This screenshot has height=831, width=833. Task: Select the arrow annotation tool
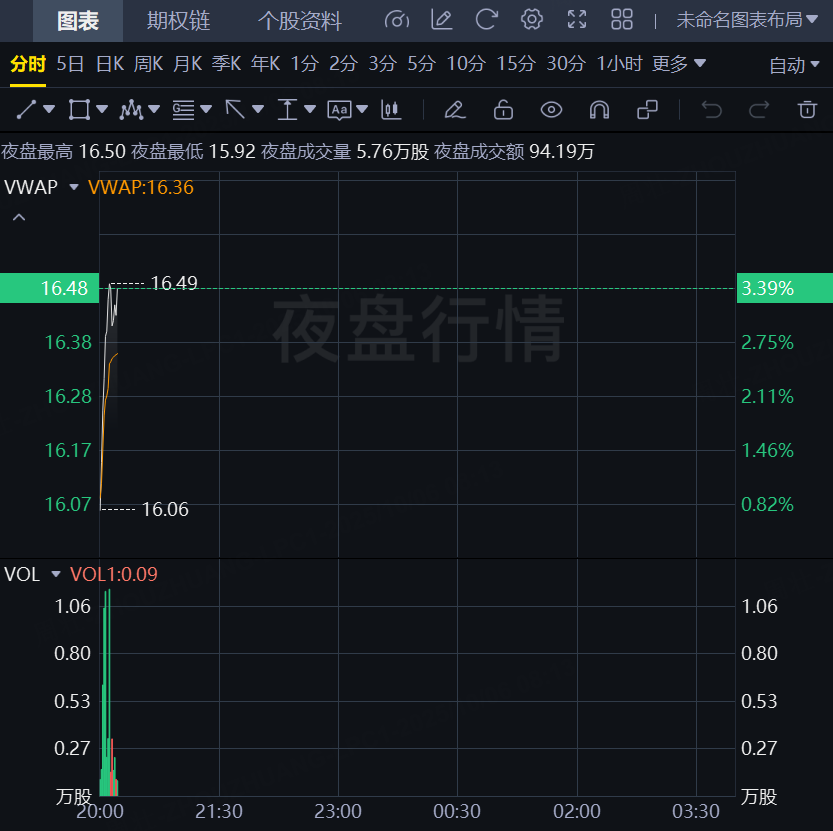tap(235, 109)
